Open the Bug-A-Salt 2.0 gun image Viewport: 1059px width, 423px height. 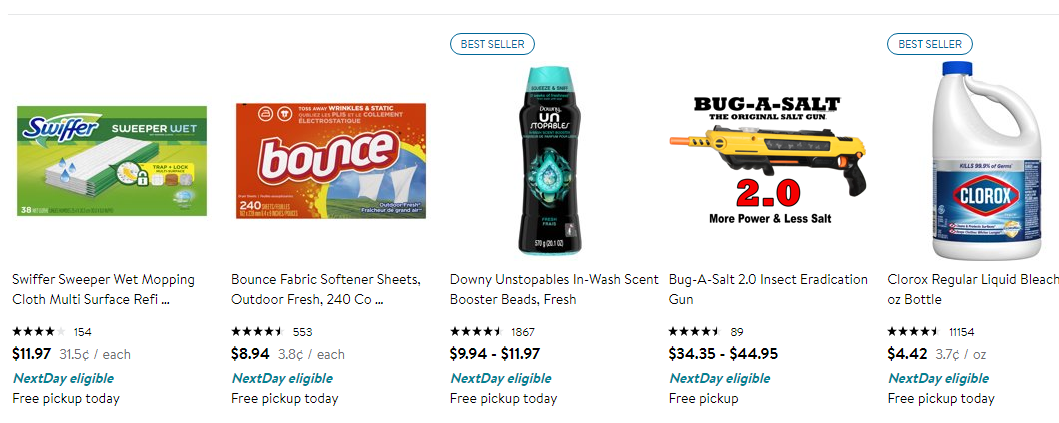767,160
